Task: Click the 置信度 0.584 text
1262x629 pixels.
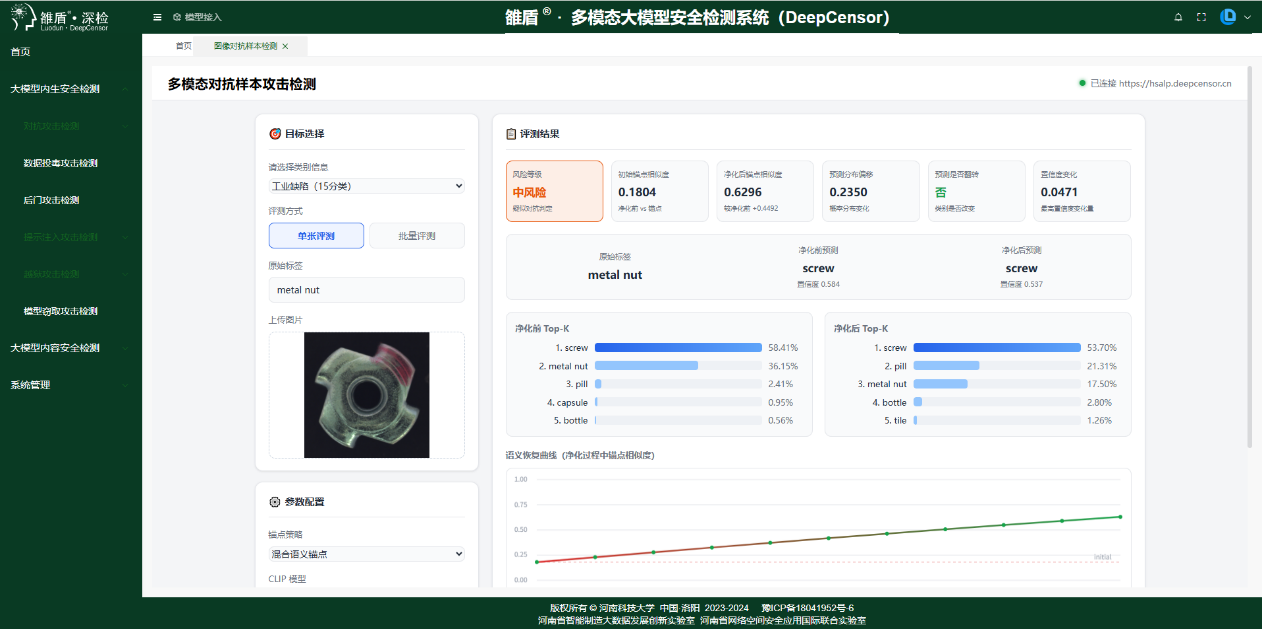Action: [818, 284]
